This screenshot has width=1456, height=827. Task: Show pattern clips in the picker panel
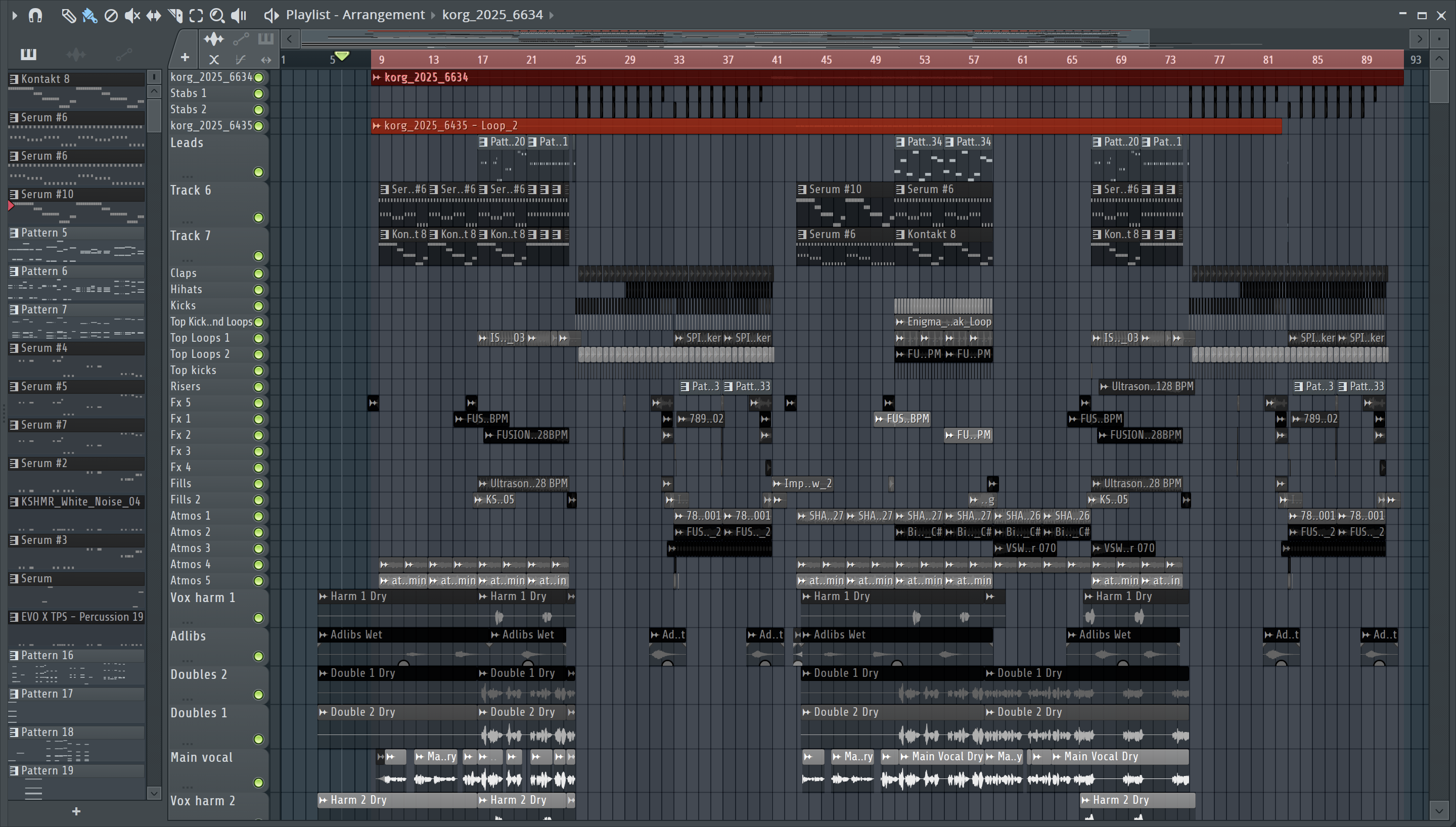click(x=28, y=55)
